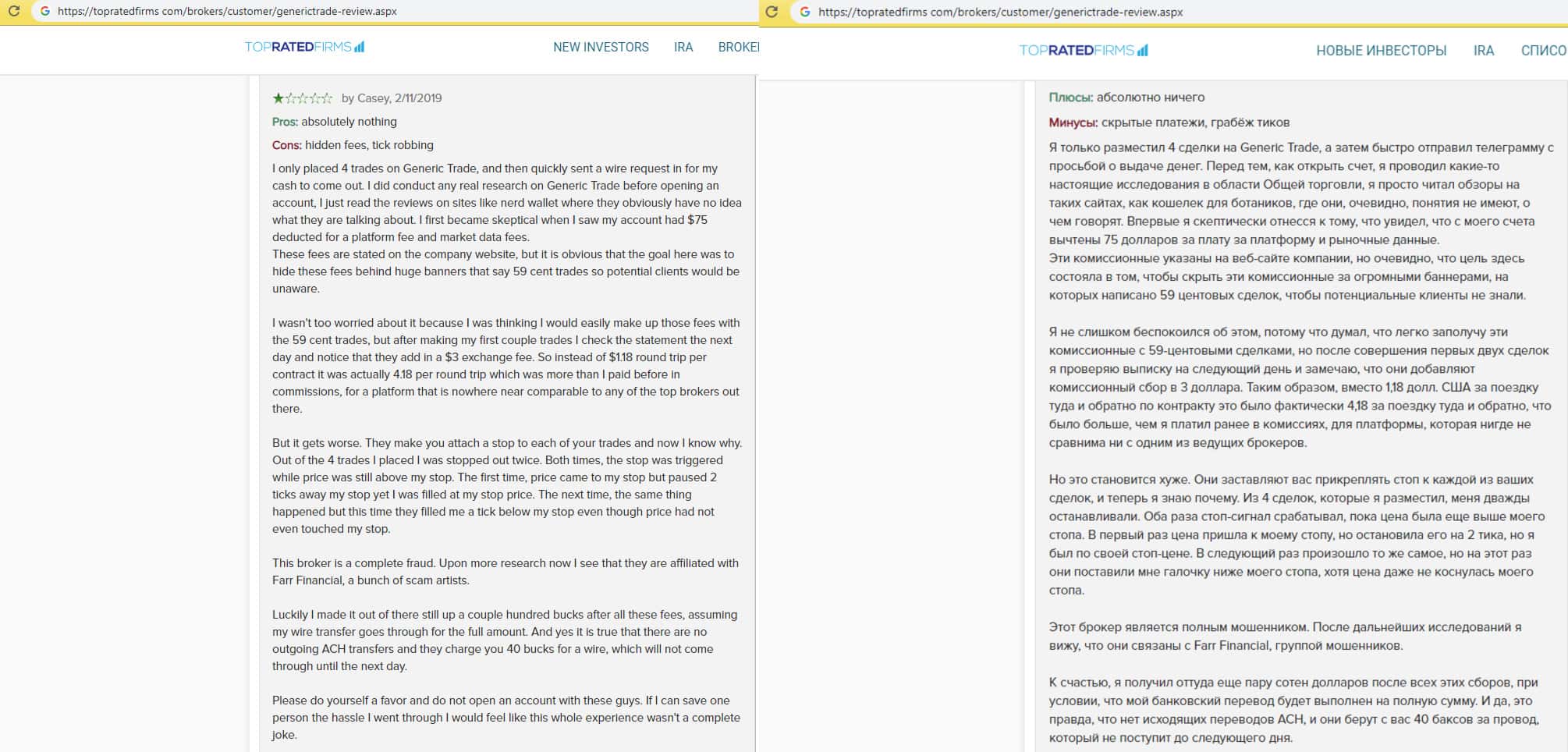Click the paragraph starting 'Я не слишком беспокоился'
Viewport: 1568px width, 752px height.
(x=1300, y=388)
